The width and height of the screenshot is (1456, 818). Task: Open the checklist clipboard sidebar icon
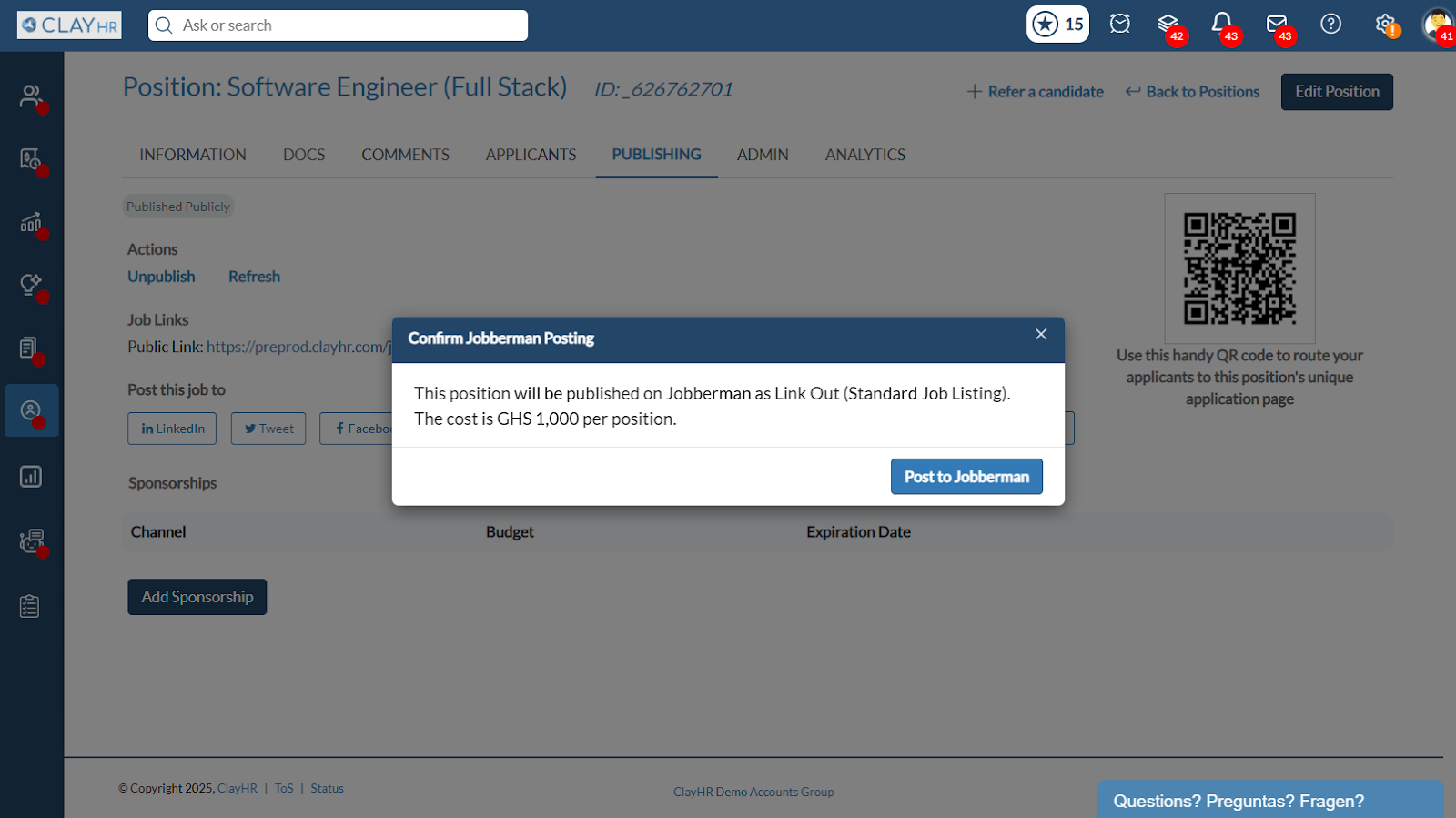click(x=30, y=606)
